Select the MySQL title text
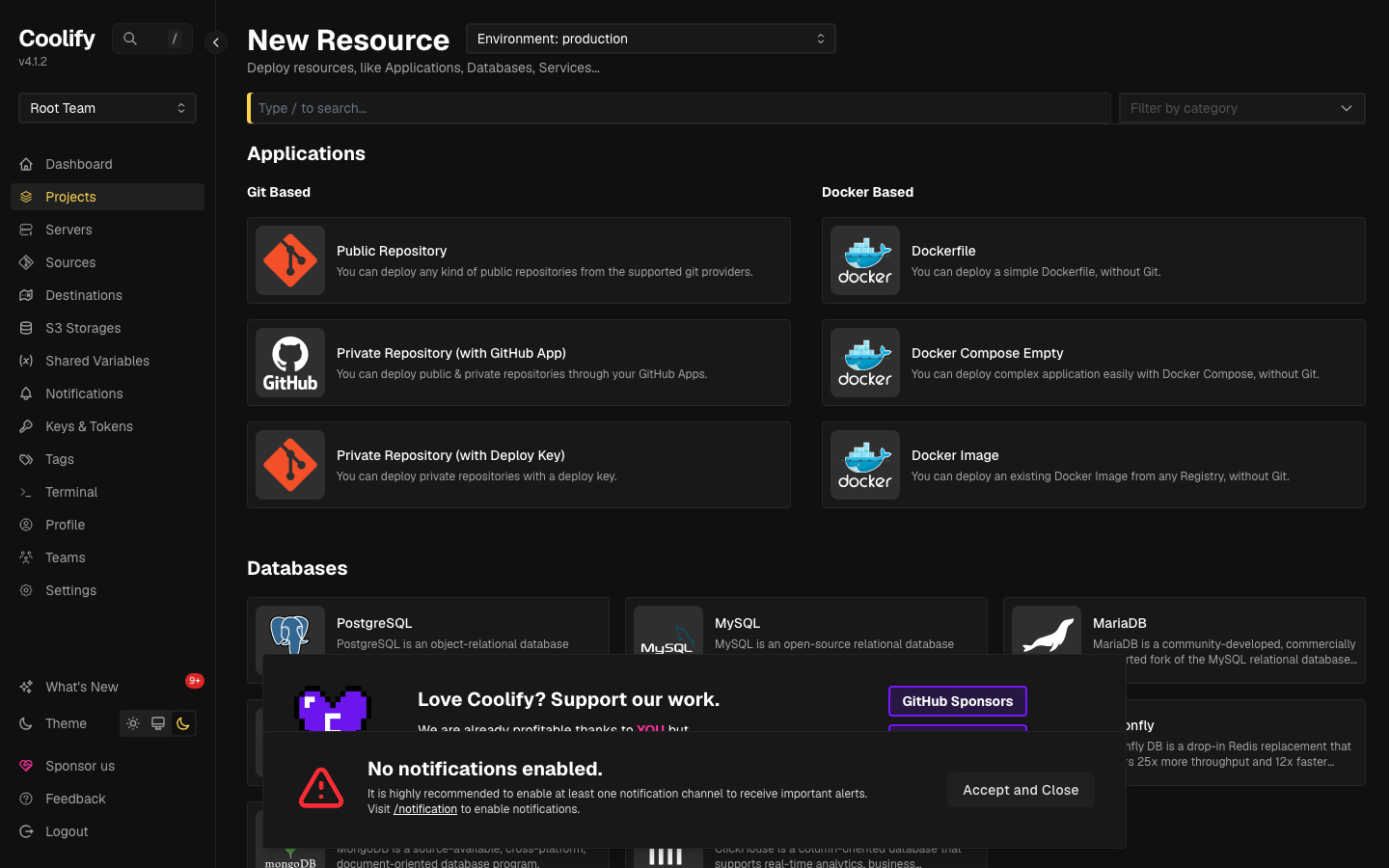This screenshot has height=868, width=1389. point(737,623)
